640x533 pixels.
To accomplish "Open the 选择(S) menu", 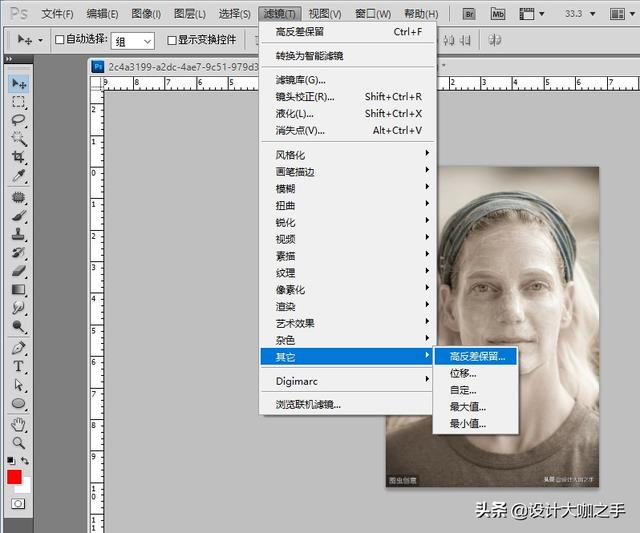I will click(x=234, y=14).
